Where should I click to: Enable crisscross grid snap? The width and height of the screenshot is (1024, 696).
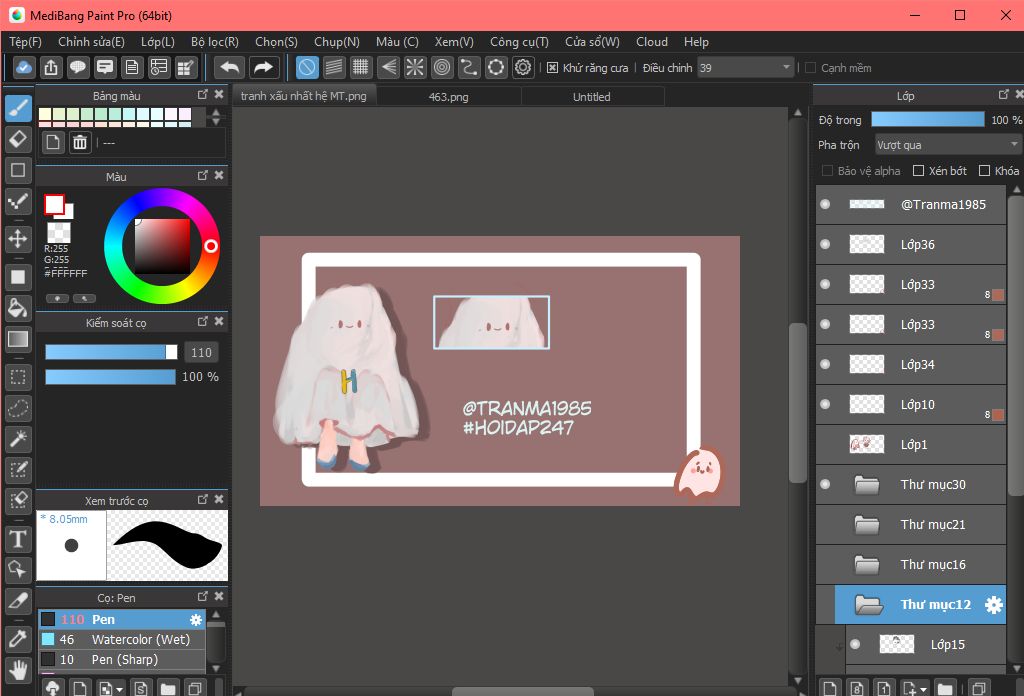(360, 67)
